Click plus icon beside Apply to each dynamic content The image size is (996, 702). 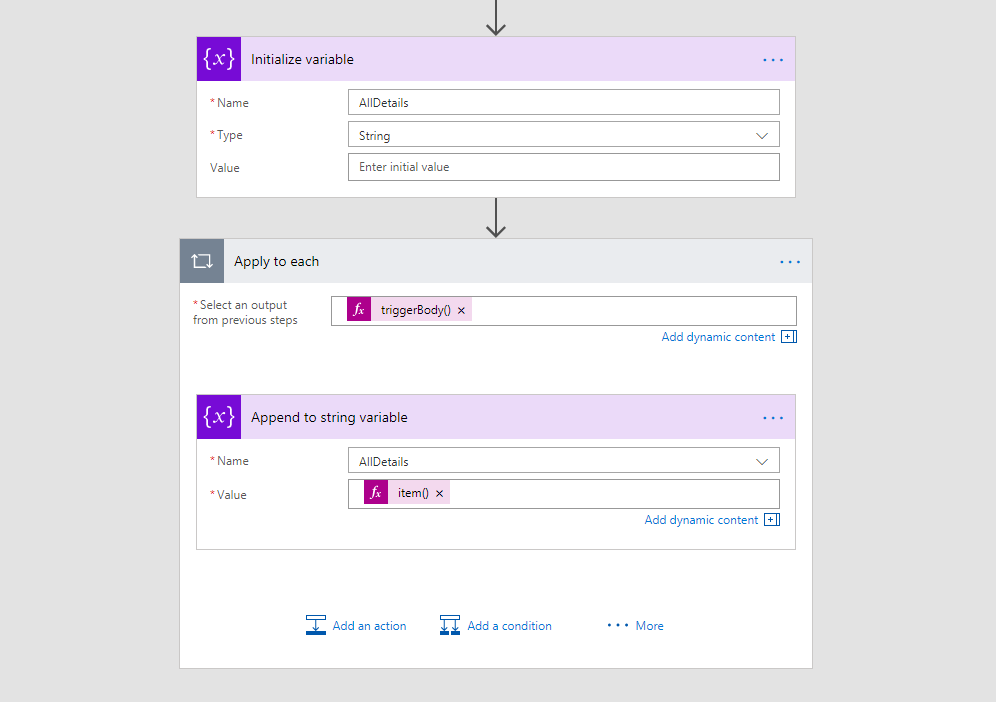789,337
